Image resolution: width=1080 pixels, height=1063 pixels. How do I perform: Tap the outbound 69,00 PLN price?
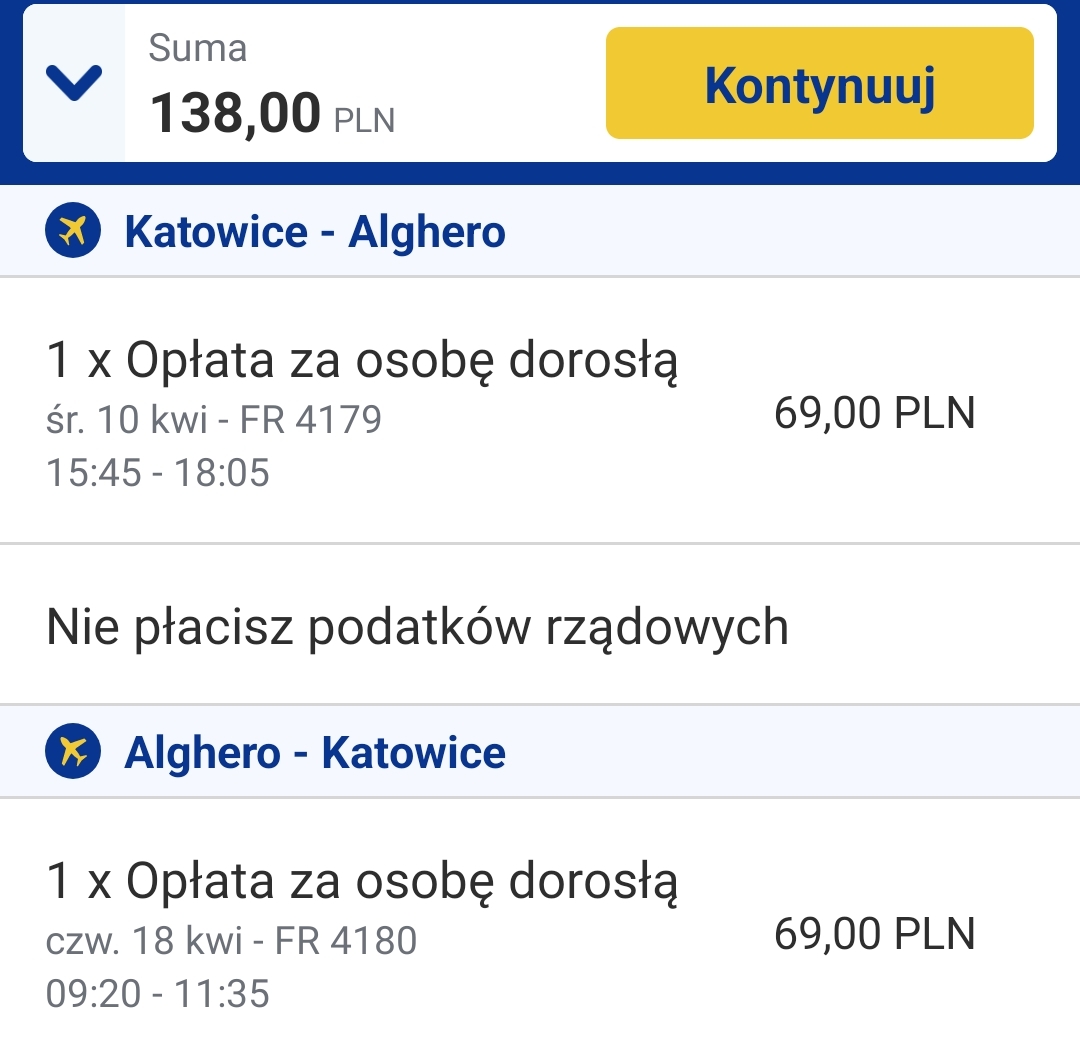[875, 413]
